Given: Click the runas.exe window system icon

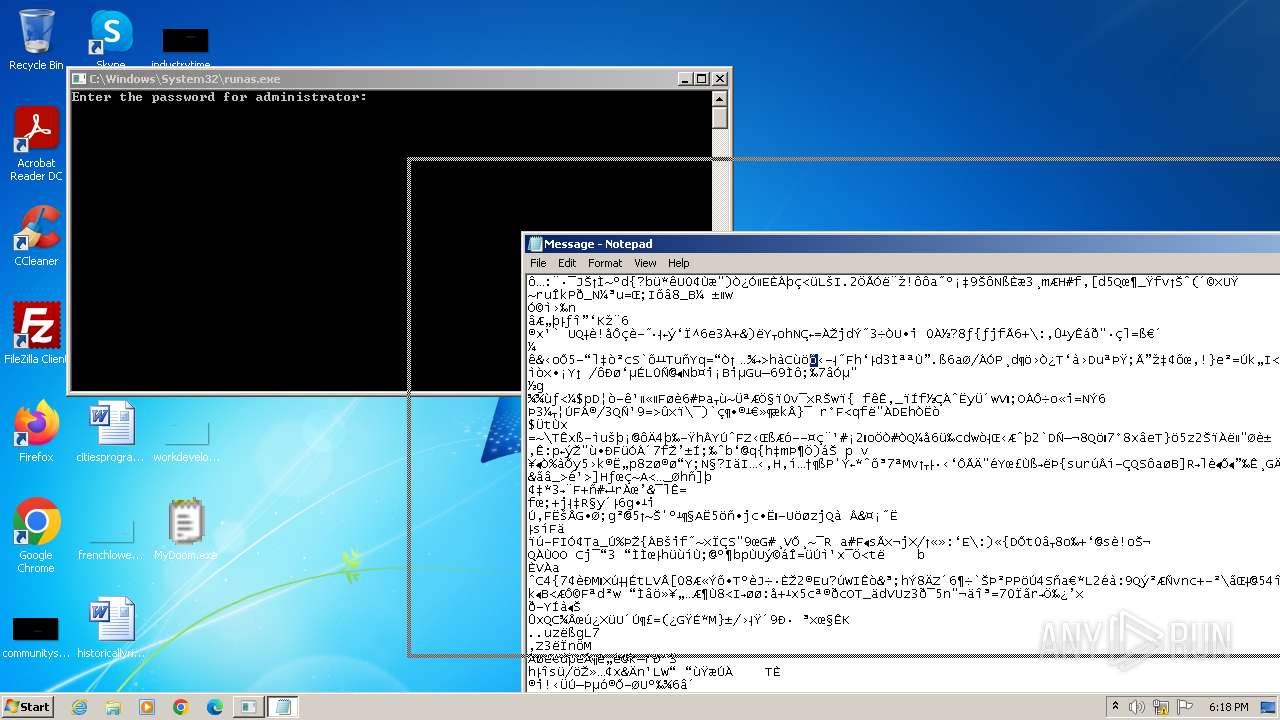Looking at the screenshot, I should [79, 79].
